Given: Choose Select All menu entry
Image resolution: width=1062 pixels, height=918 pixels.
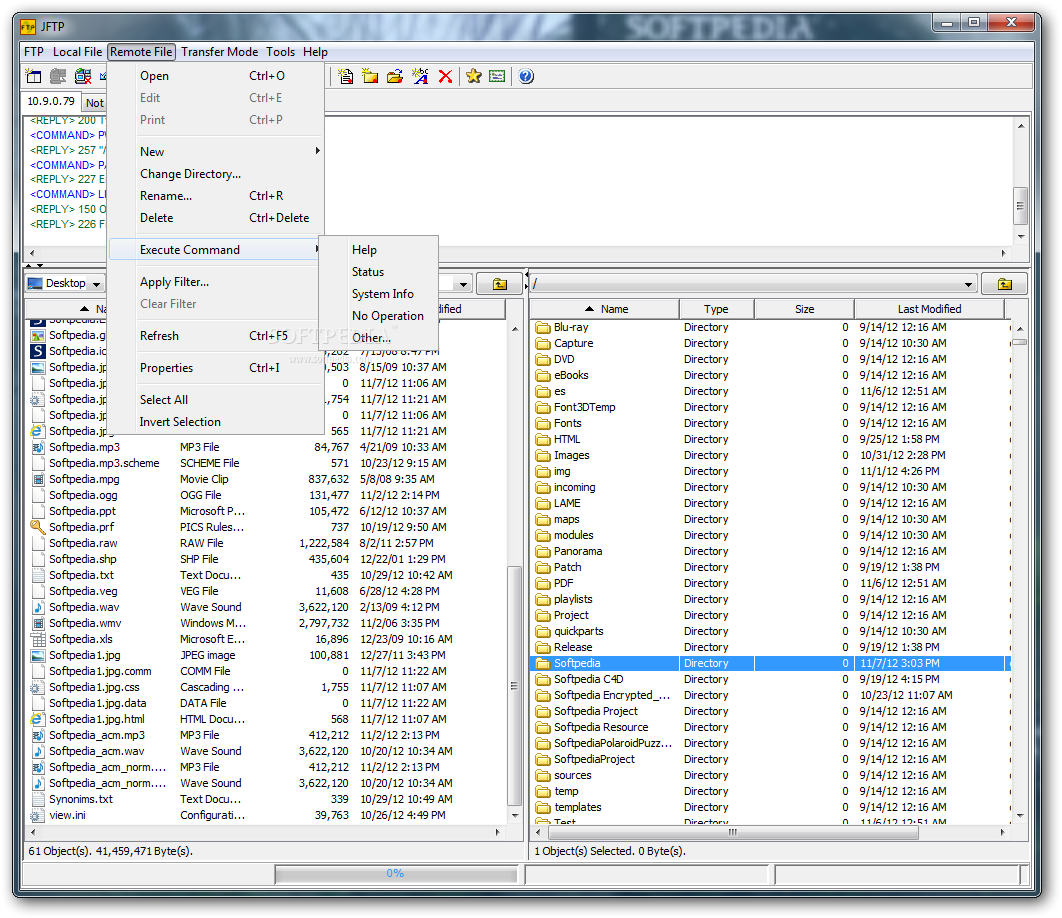Looking at the screenshot, I should [x=216, y=400].
